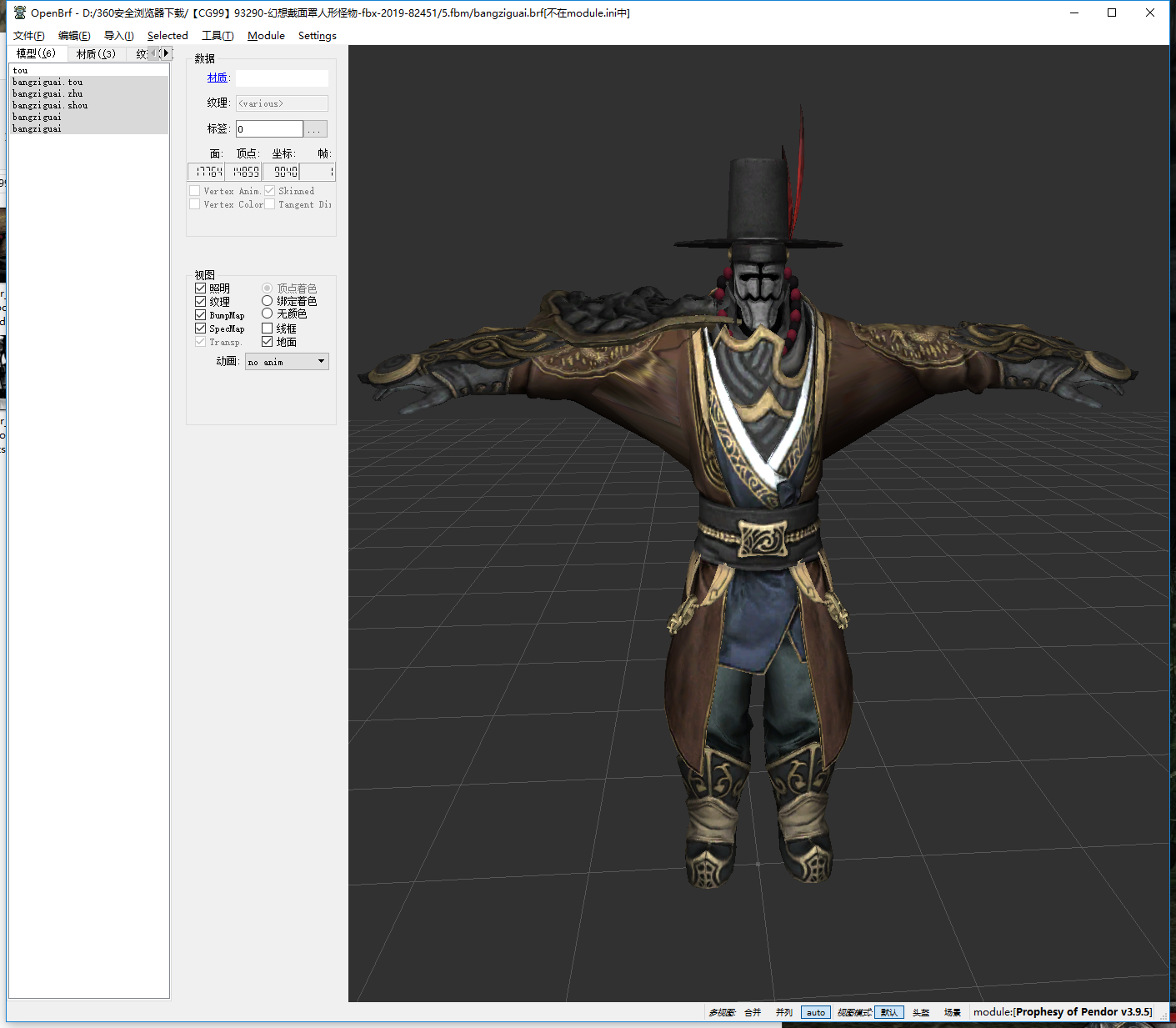Viewport: 1176px width, 1028px height.
Task: Open the 导入(I) menu
Action: pyautogui.click(x=118, y=36)
